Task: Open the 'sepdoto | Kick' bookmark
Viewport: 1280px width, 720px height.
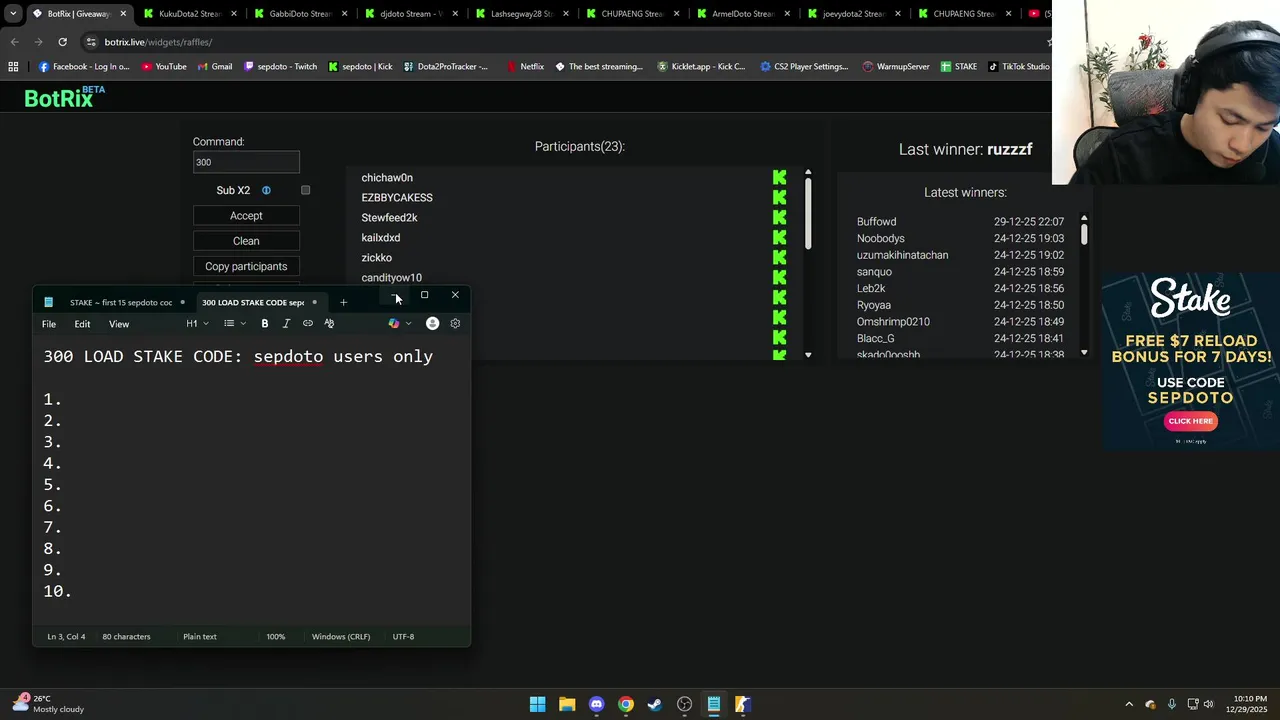Action: click(360, 66)
